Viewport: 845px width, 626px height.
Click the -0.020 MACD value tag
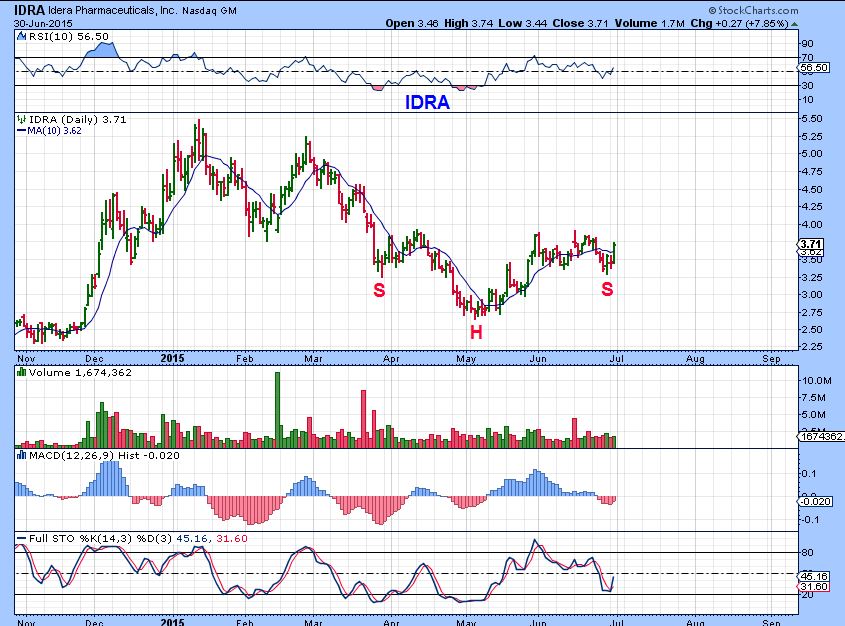point(815,502)
